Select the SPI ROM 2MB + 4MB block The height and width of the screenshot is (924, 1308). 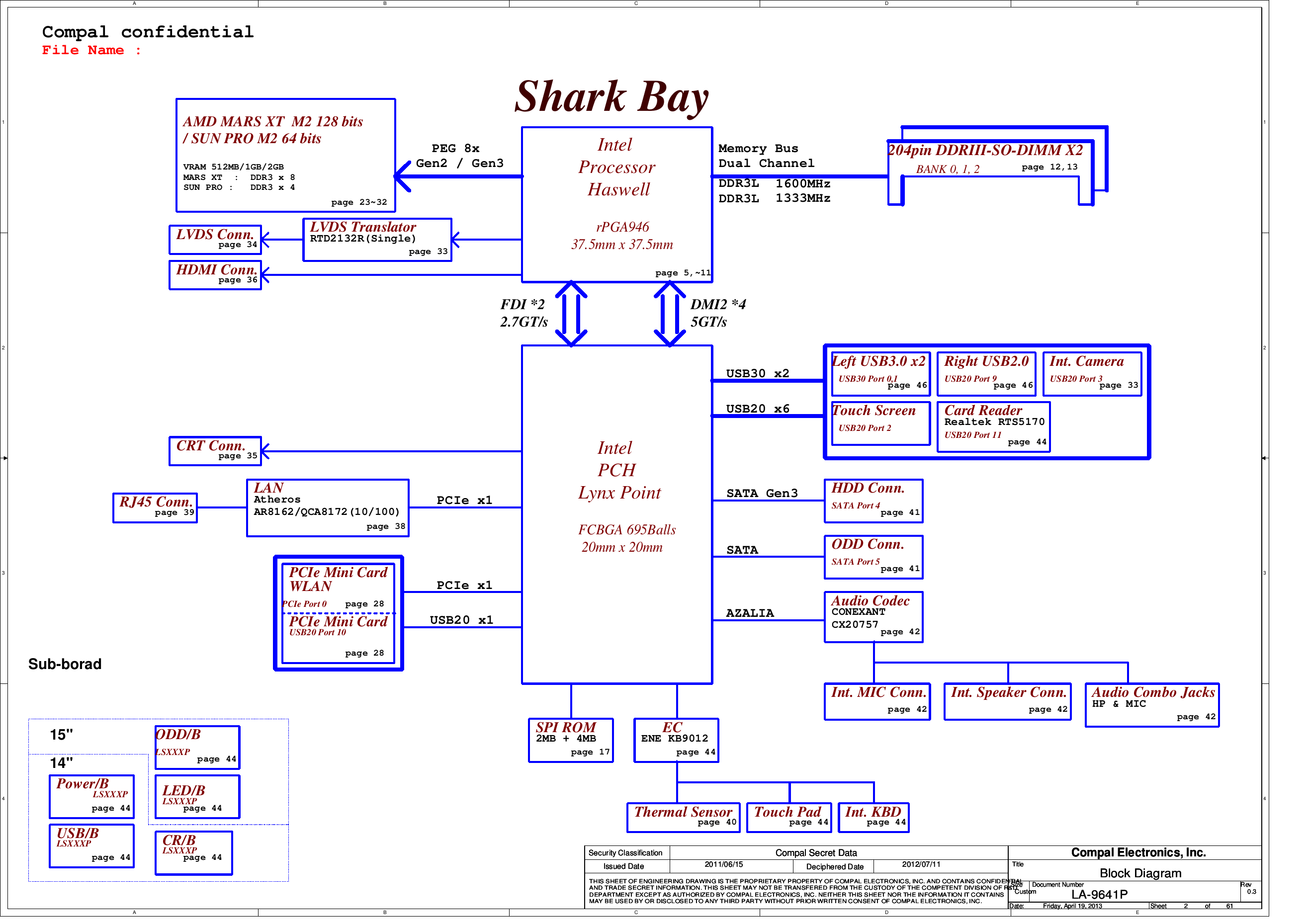click(x=571, y=741)
